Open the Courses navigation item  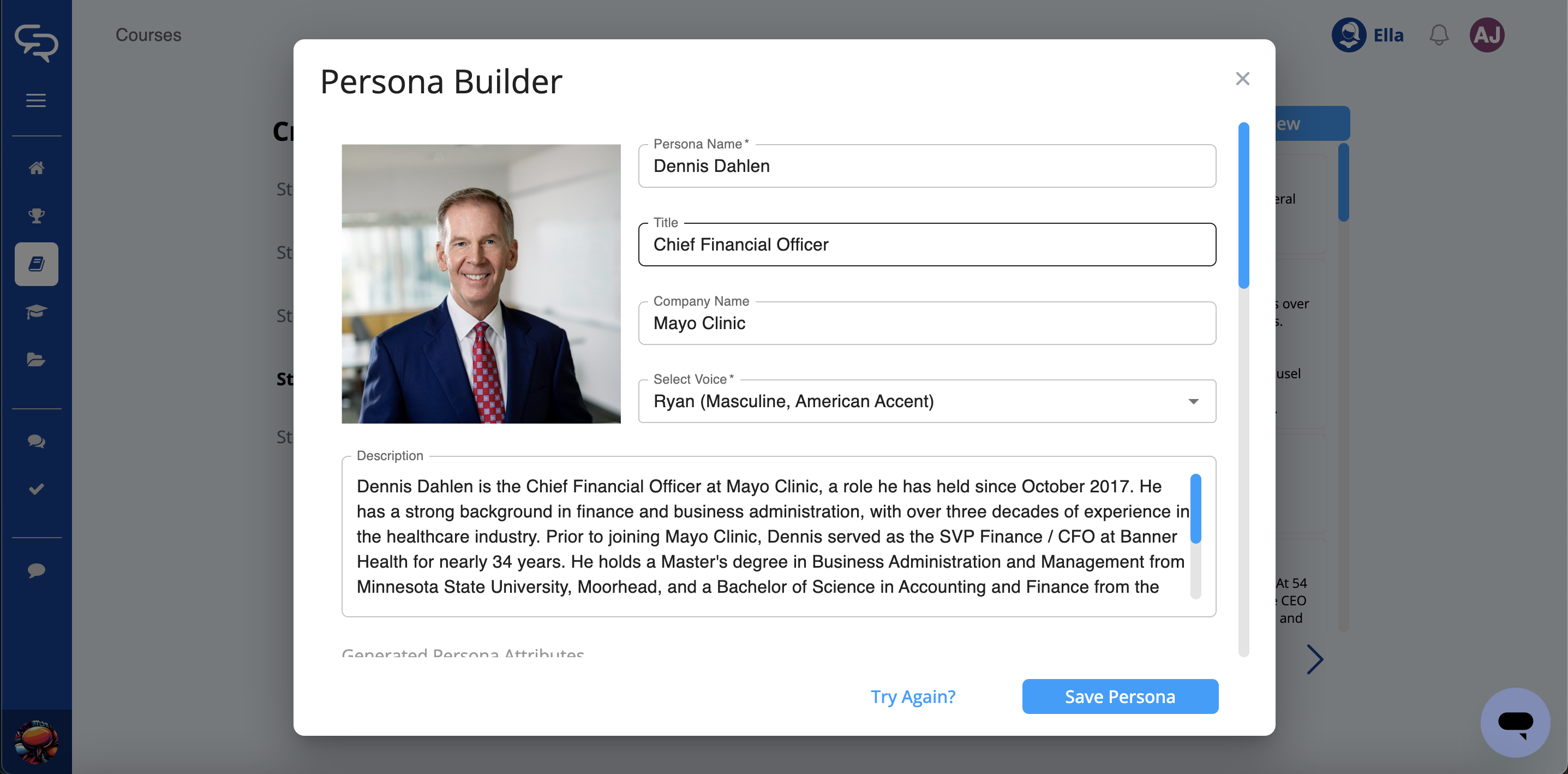point(148,35)
